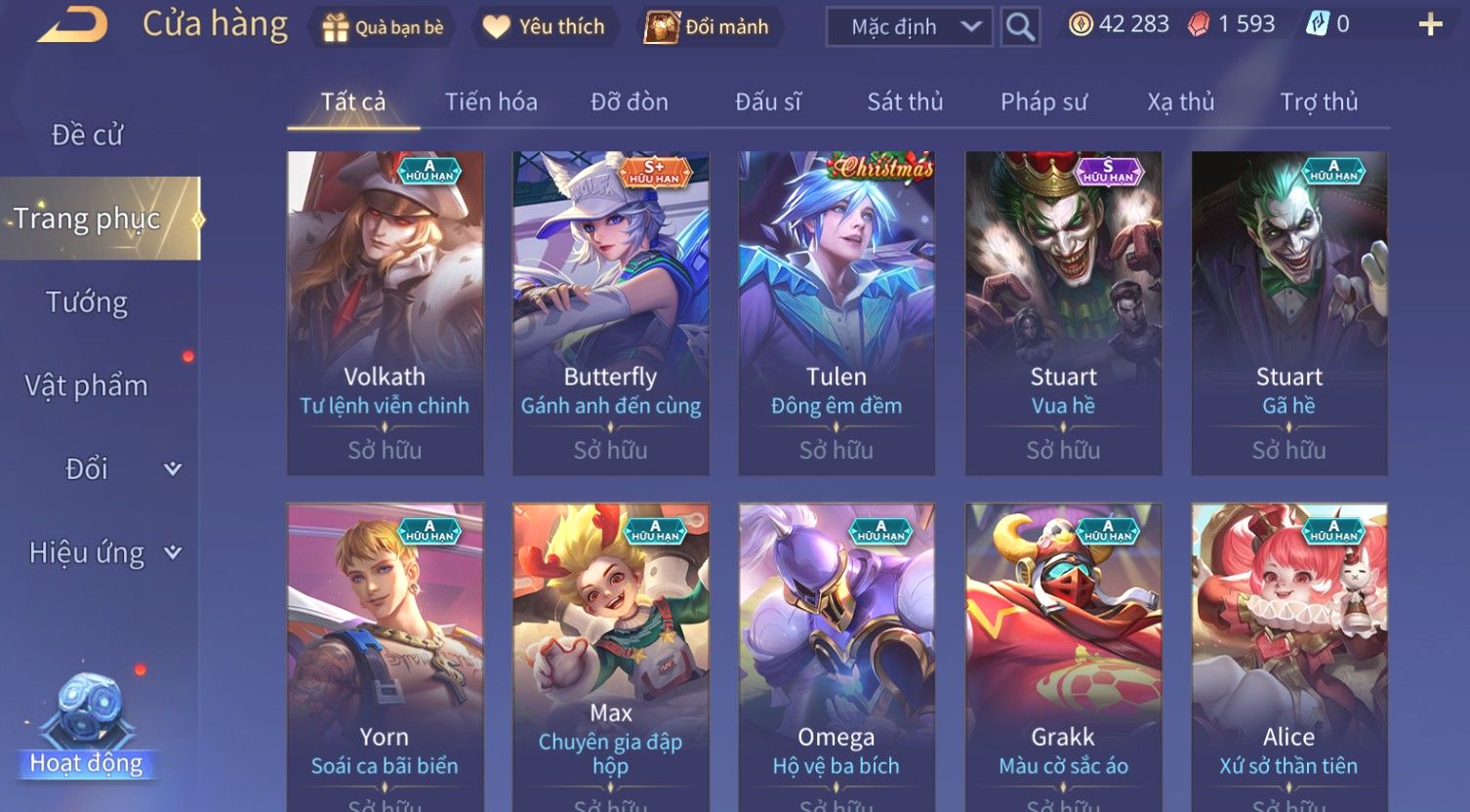
Task: Select the Tiến hóa tab
Action: point(491,101)
